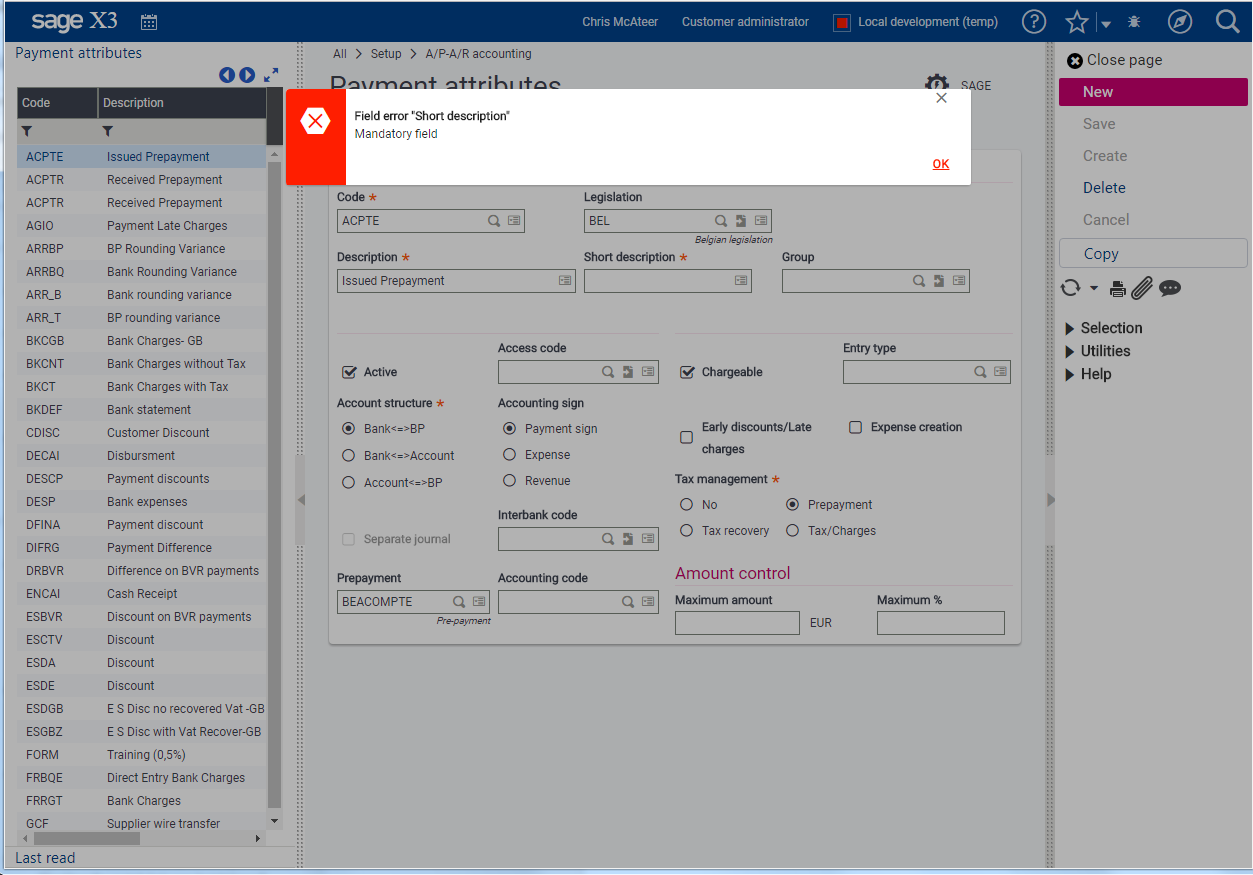Click Close page link
The width and height of the screenshot is (1253, 875).
tap(1115, 60)
